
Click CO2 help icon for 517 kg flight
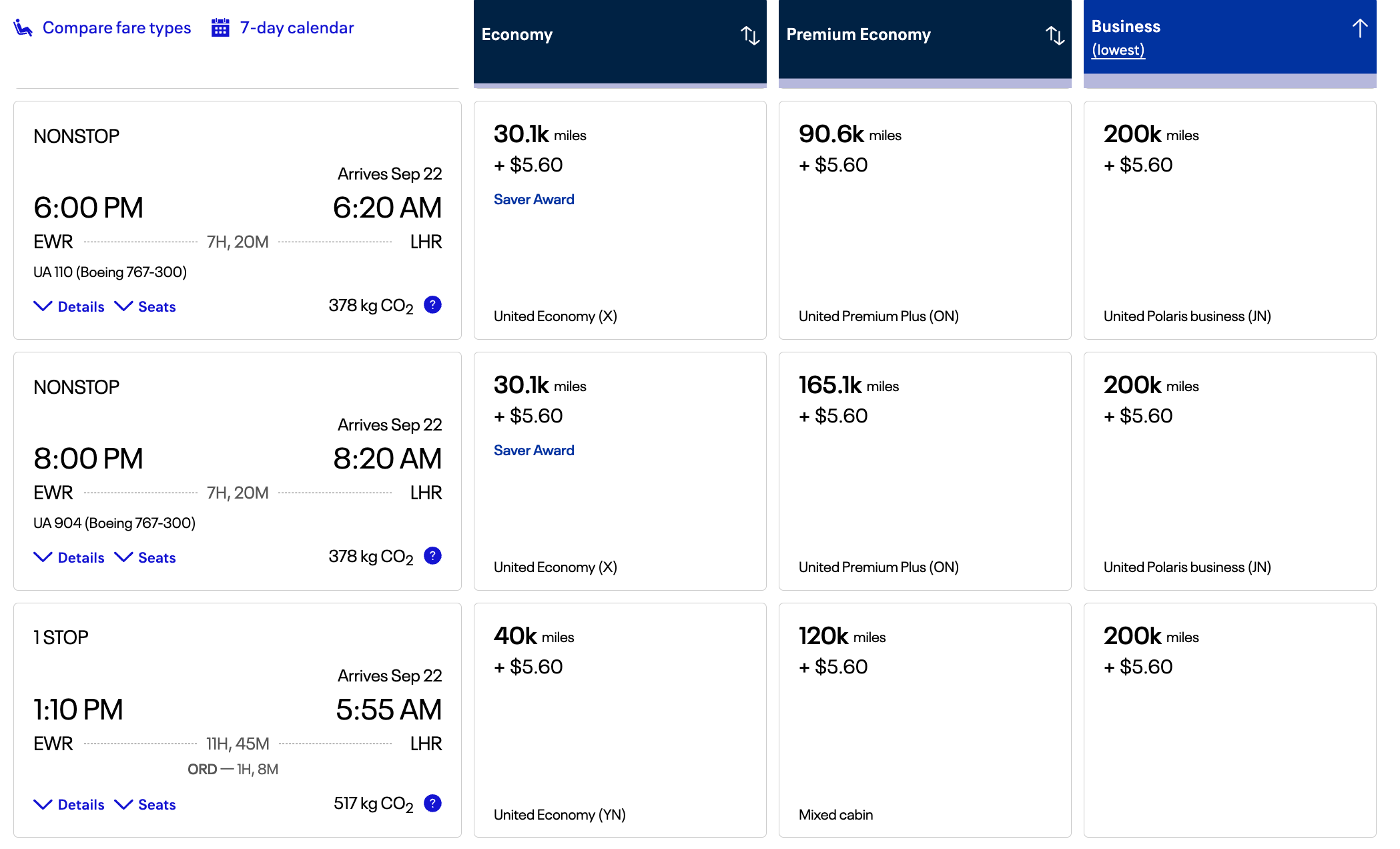(x=432, y=804)
